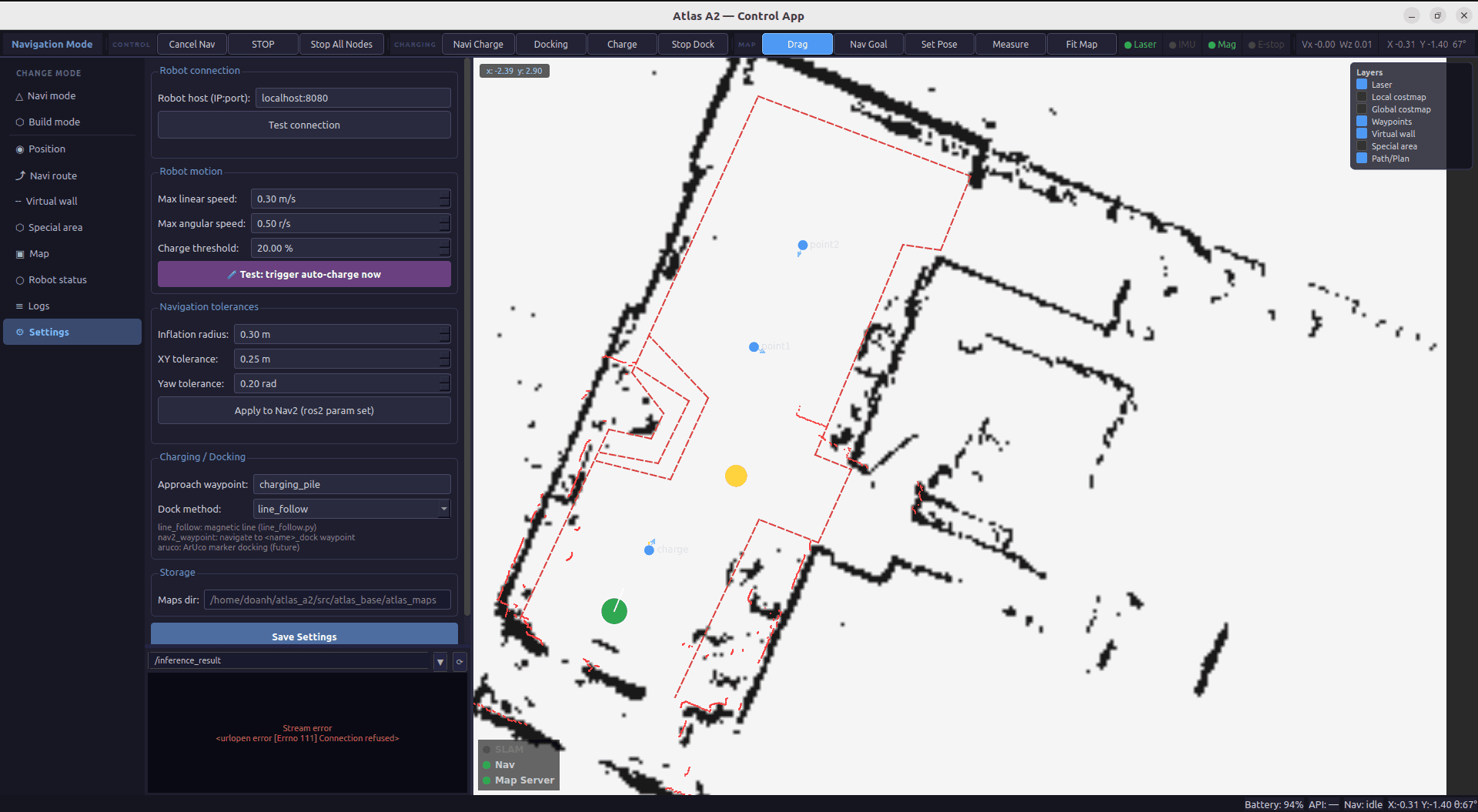The height and width of the screenshot is (812, 1478).
Task: Select the Nav Goal map tool
Action: click(868, 45)
